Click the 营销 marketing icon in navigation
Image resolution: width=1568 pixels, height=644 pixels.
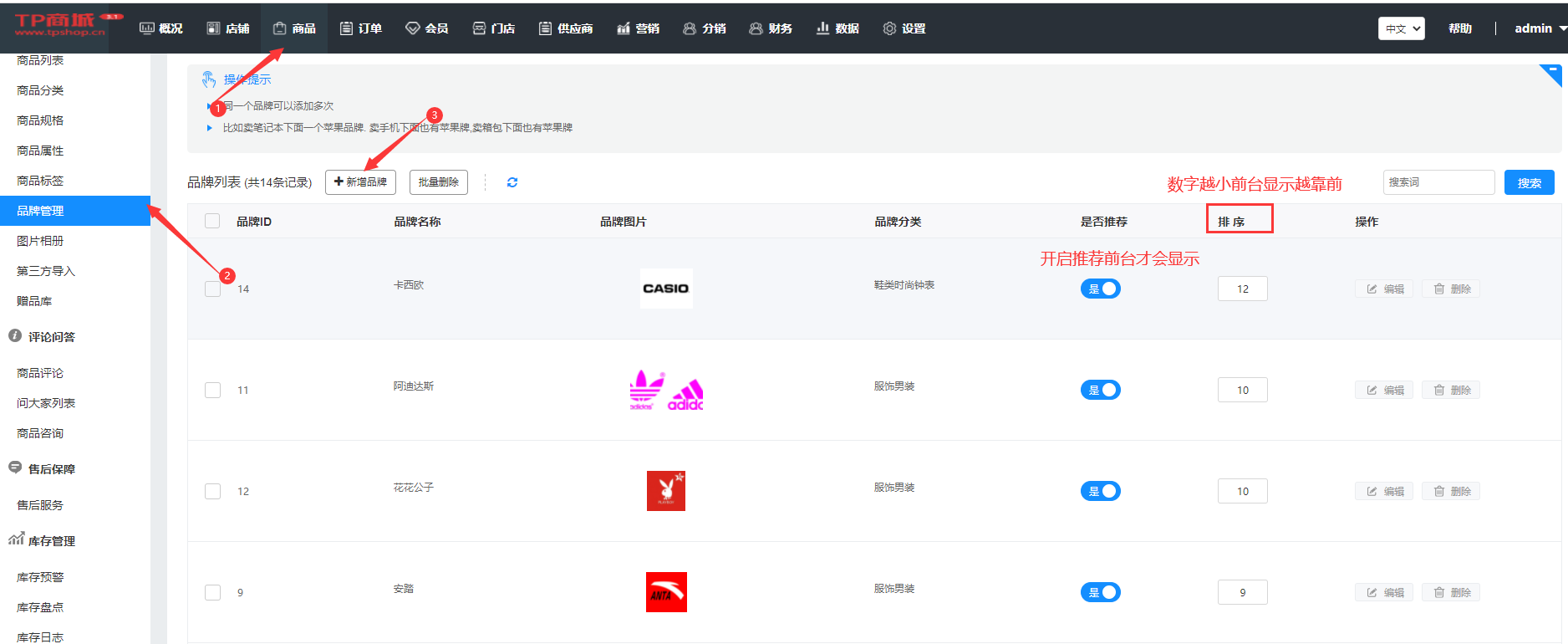coord(623,28)
